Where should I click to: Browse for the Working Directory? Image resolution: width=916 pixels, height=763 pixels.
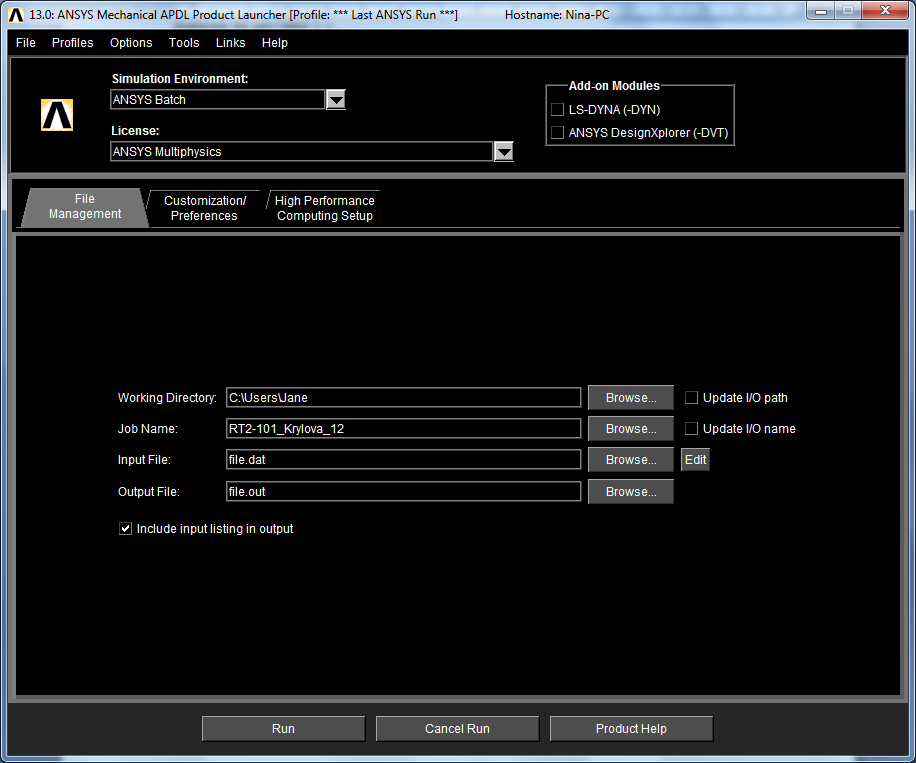tap(631, 398)
